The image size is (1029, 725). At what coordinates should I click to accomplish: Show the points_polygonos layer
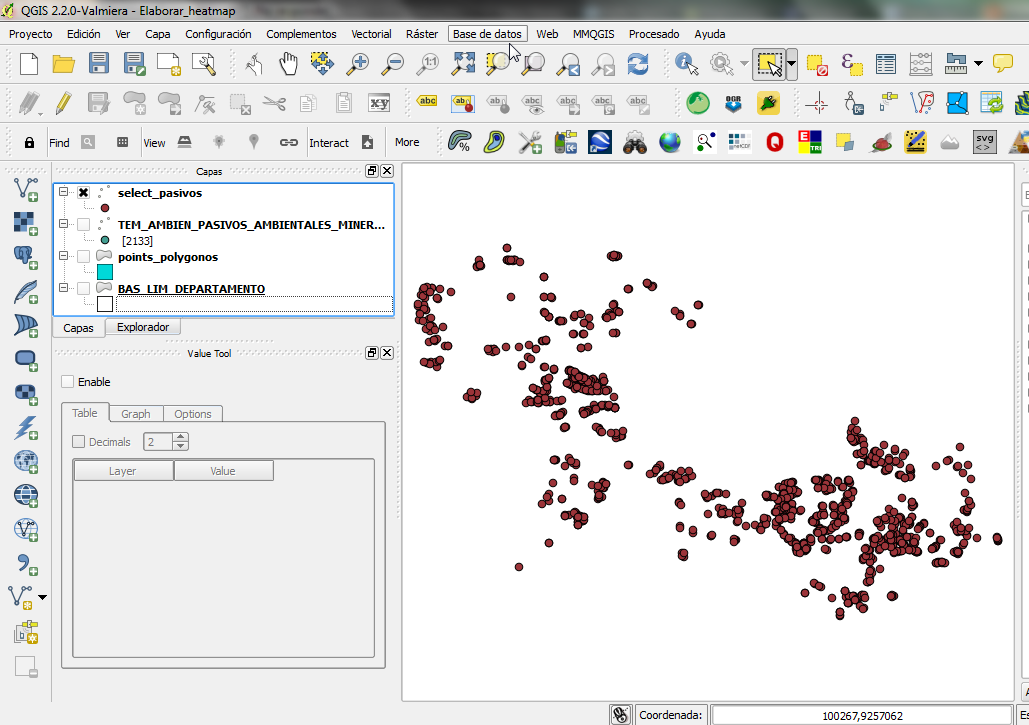coord(83,256)
